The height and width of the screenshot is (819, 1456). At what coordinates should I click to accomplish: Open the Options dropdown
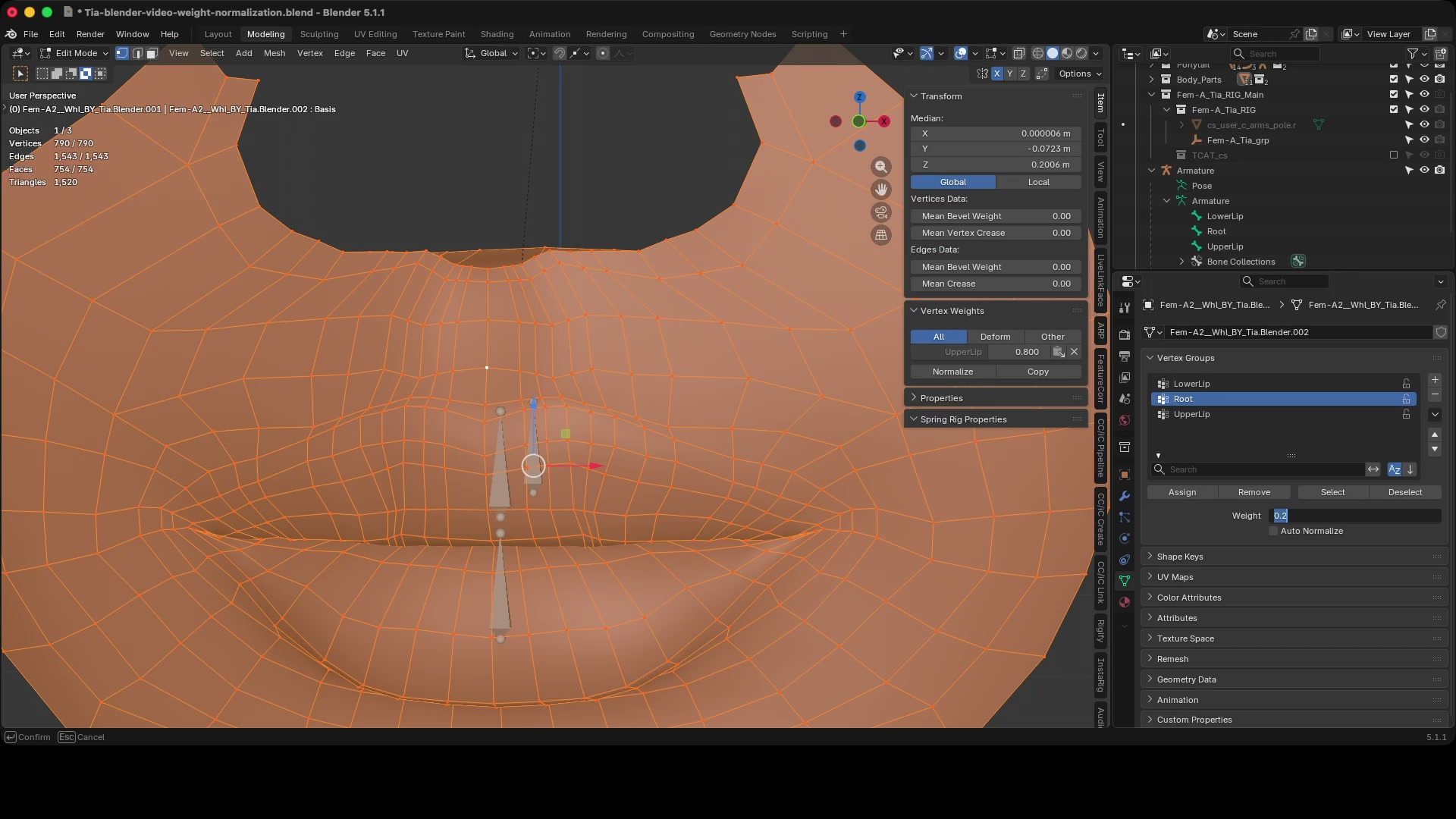coord(1080,74)
